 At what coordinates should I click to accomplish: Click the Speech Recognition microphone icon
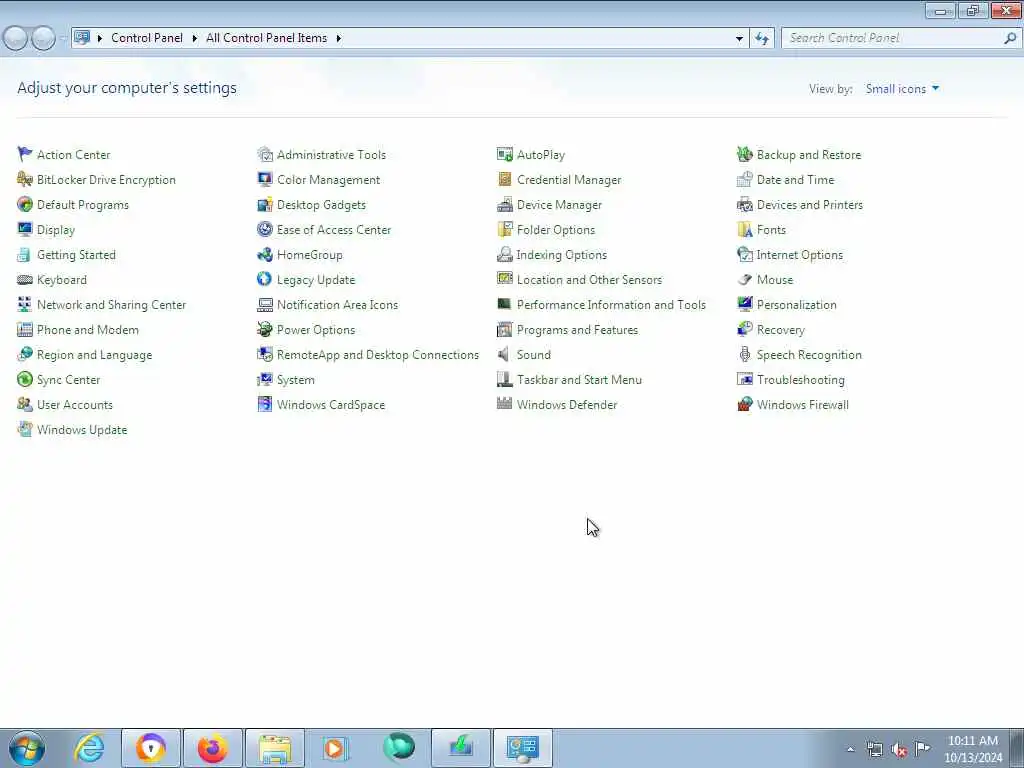[x=744, y=354]
